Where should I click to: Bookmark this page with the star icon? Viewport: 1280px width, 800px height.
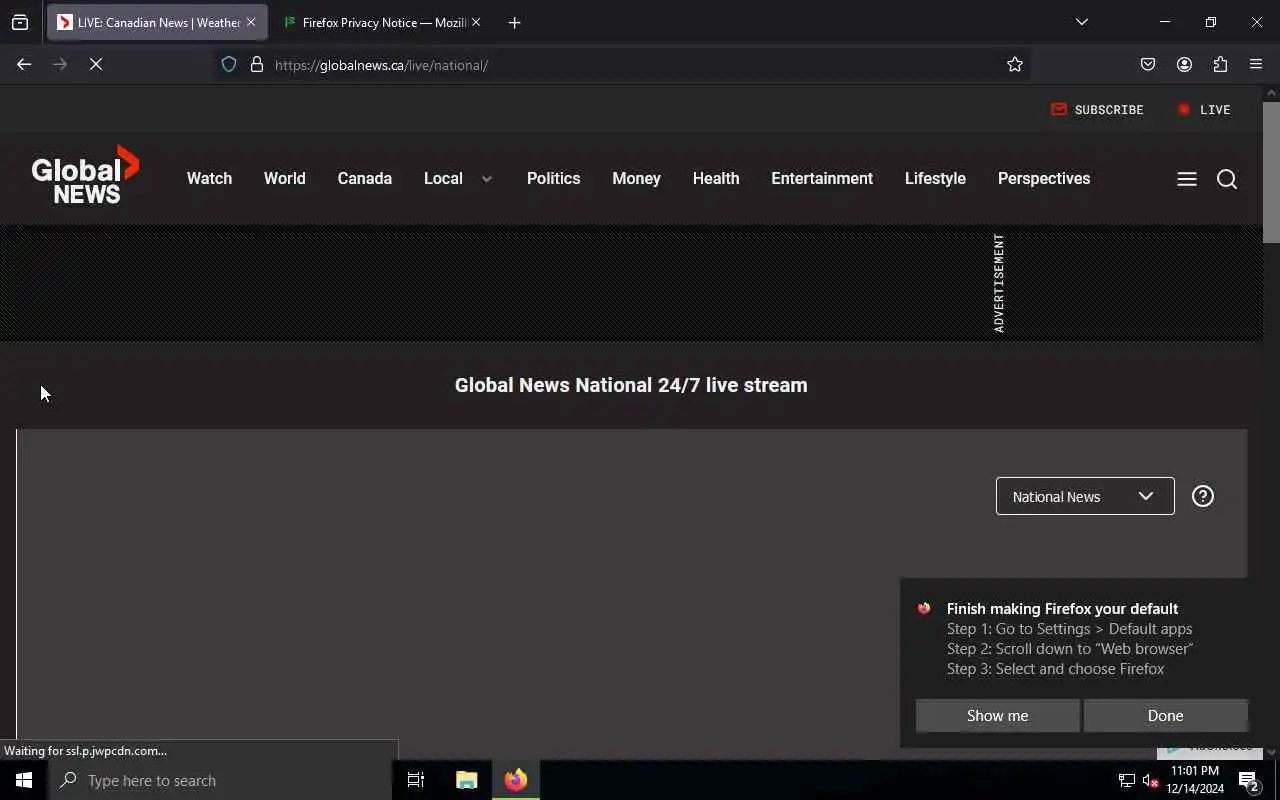point(1015,64)
